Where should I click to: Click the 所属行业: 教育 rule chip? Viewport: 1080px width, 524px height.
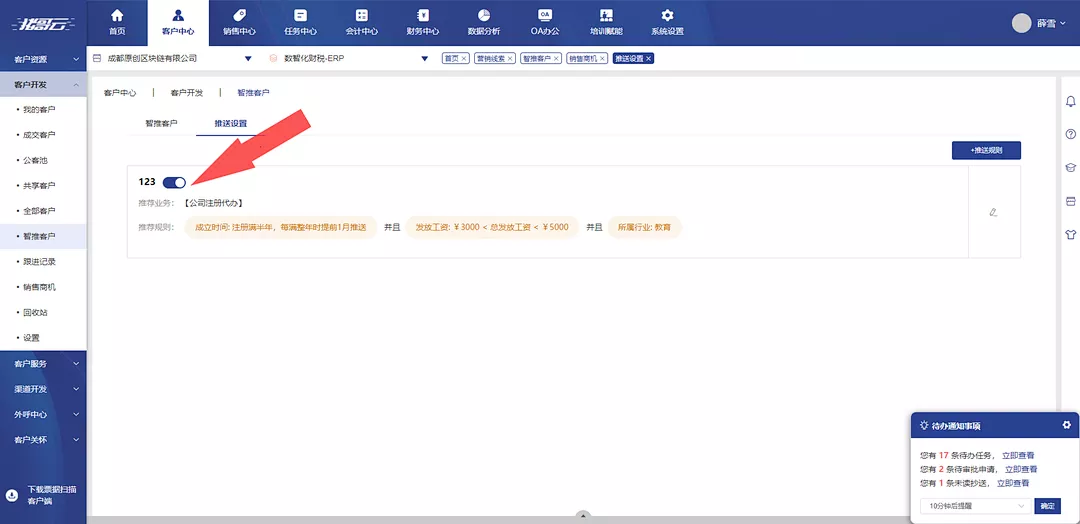click(x=644, y=227)
